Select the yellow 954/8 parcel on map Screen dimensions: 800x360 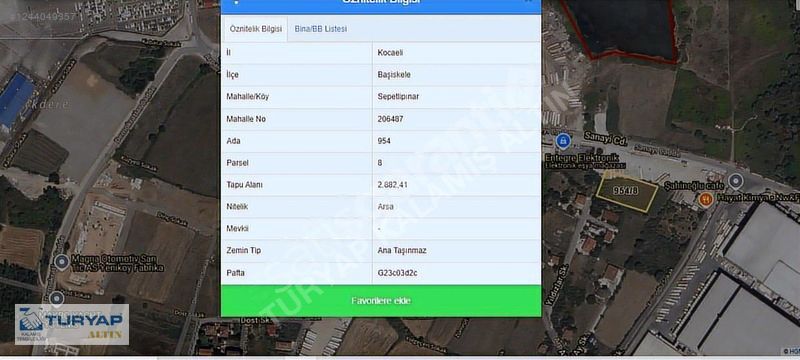pos(627,192)
